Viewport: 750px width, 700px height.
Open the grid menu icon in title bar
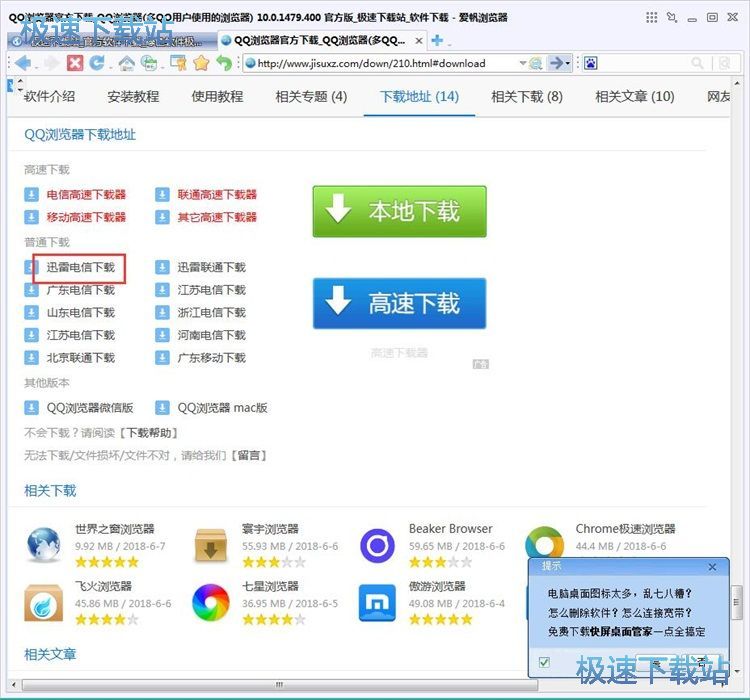tap(651, 17)
